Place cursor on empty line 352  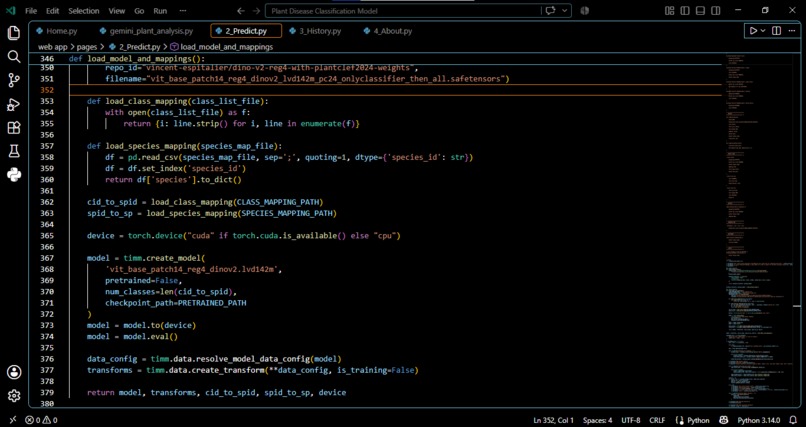[x=396, y=90]
